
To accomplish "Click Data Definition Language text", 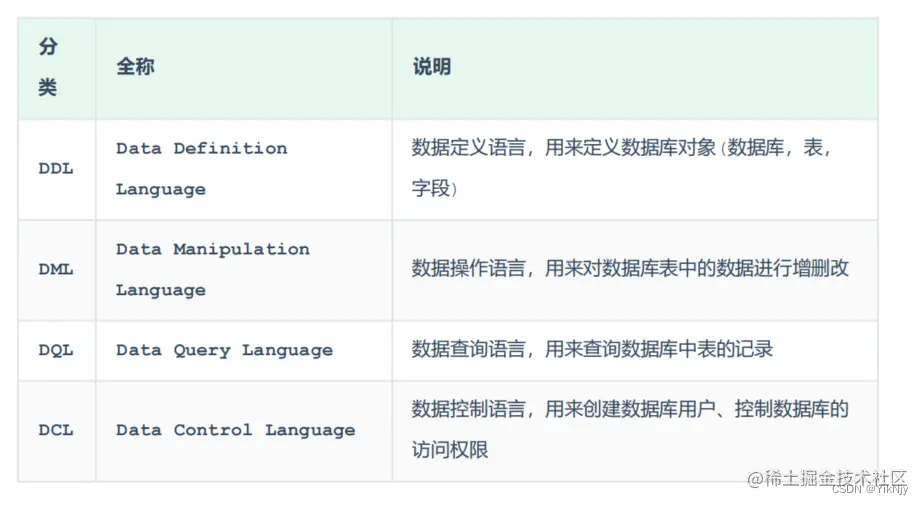I will [202, 169].
